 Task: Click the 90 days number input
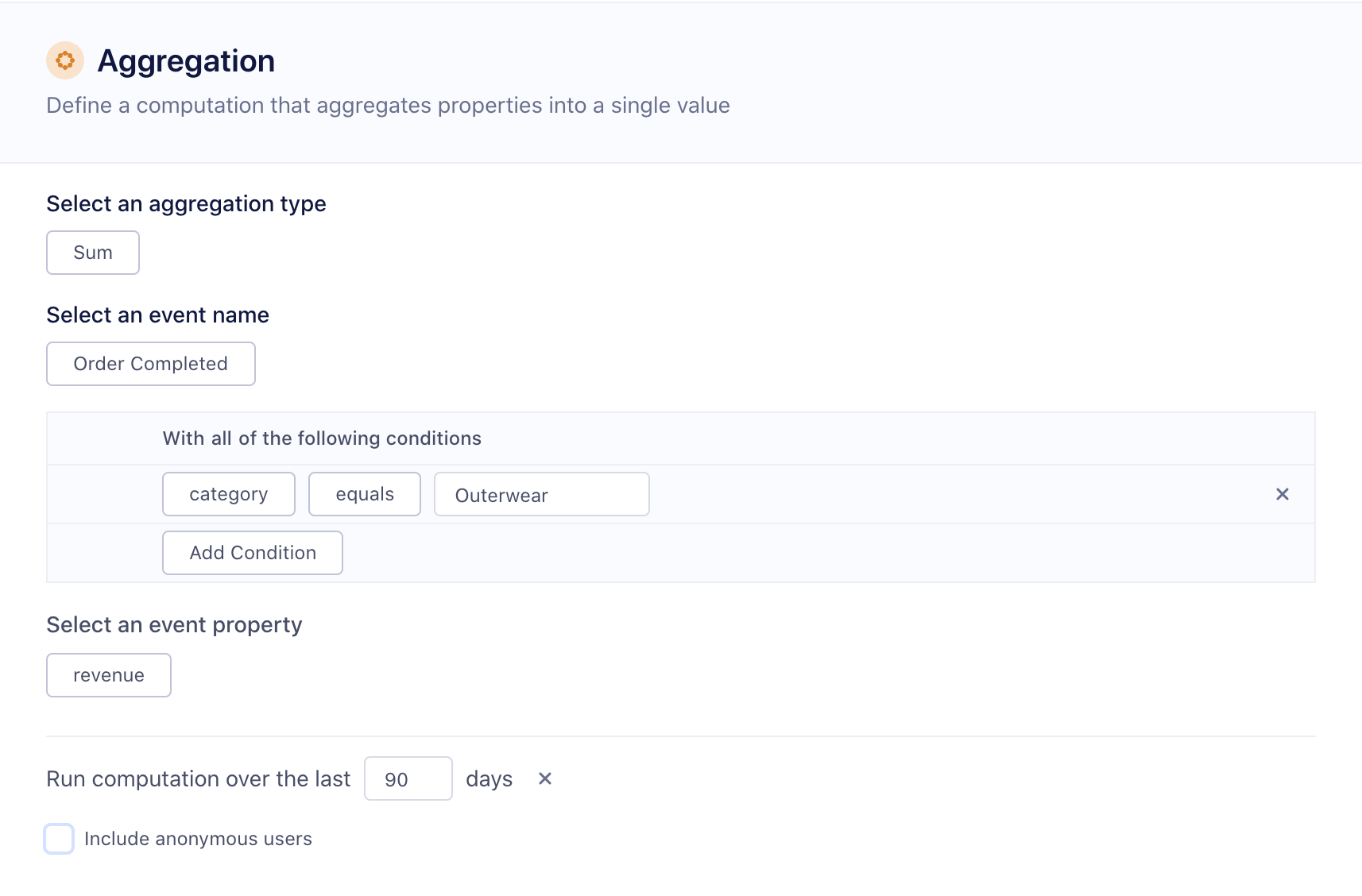tap(408, 778)
